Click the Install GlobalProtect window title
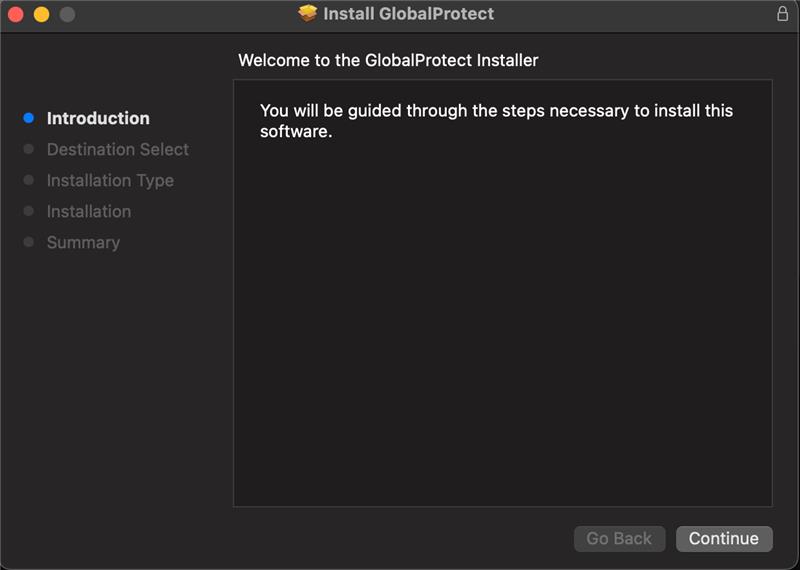 click(409, 14)
